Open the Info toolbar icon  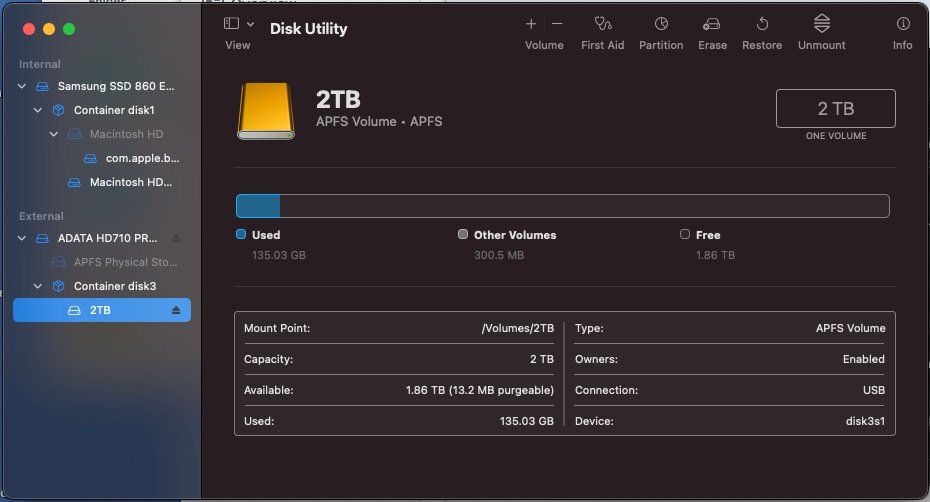coord(903,23)
